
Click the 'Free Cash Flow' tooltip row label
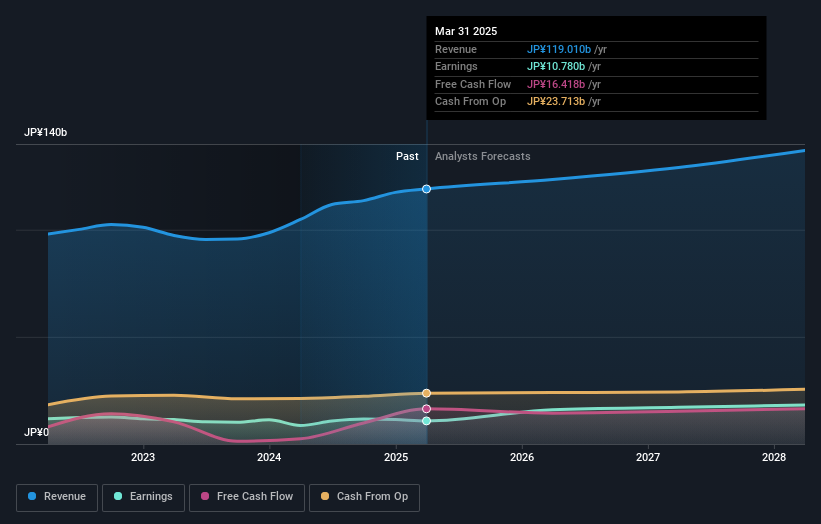coord(473,84)
